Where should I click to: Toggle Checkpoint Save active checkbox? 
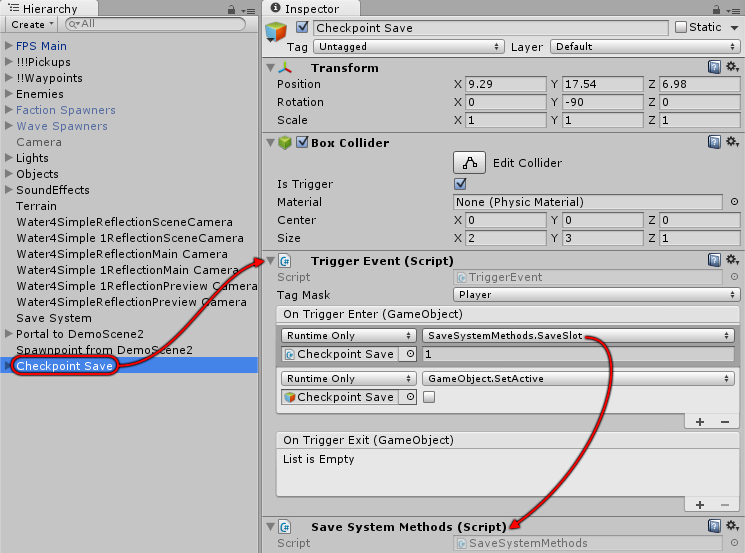(x=302, y=27)
